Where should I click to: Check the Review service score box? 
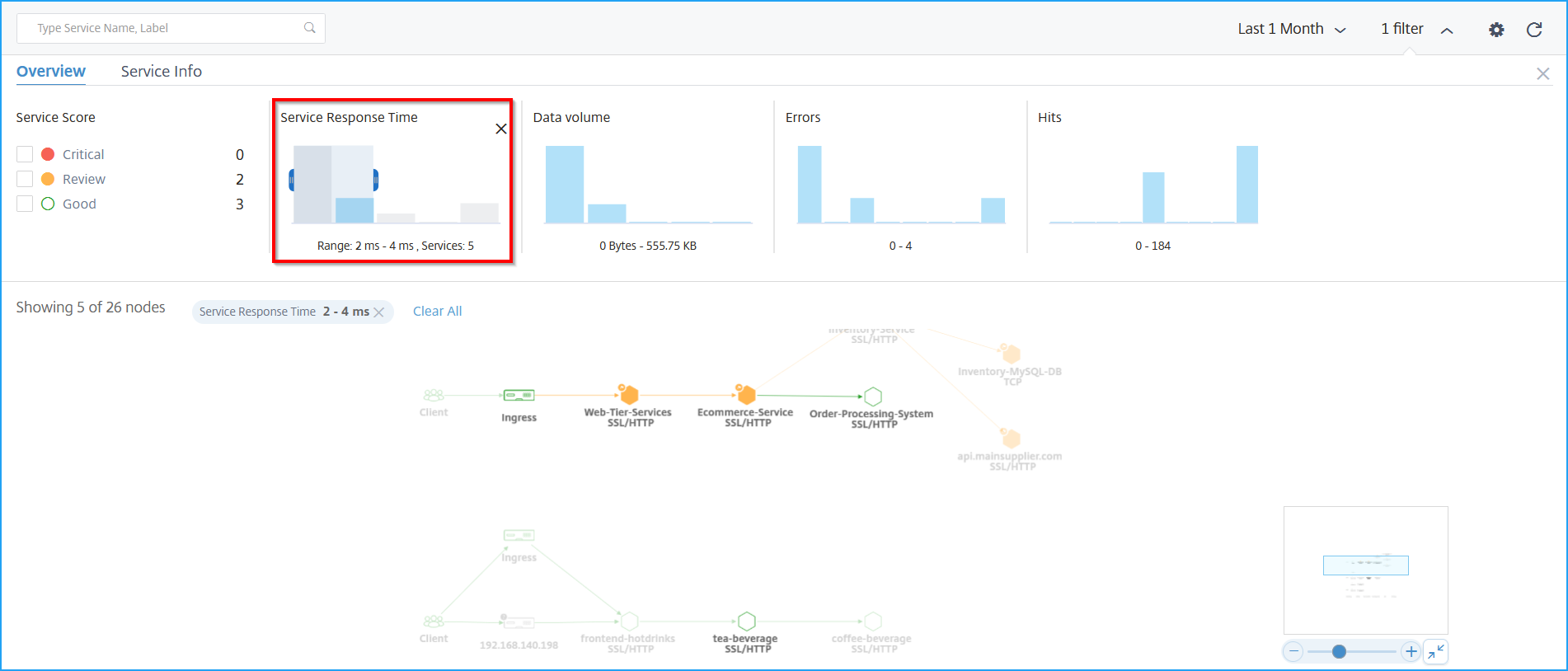tap(25, 179)
